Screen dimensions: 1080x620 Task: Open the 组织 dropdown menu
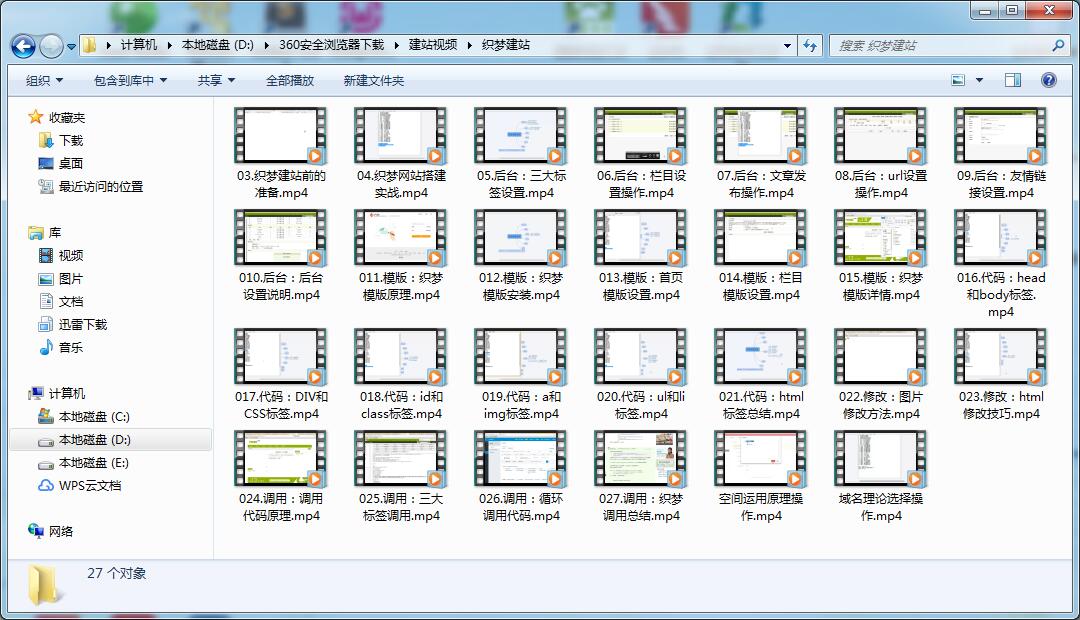(x=44, y=80)
